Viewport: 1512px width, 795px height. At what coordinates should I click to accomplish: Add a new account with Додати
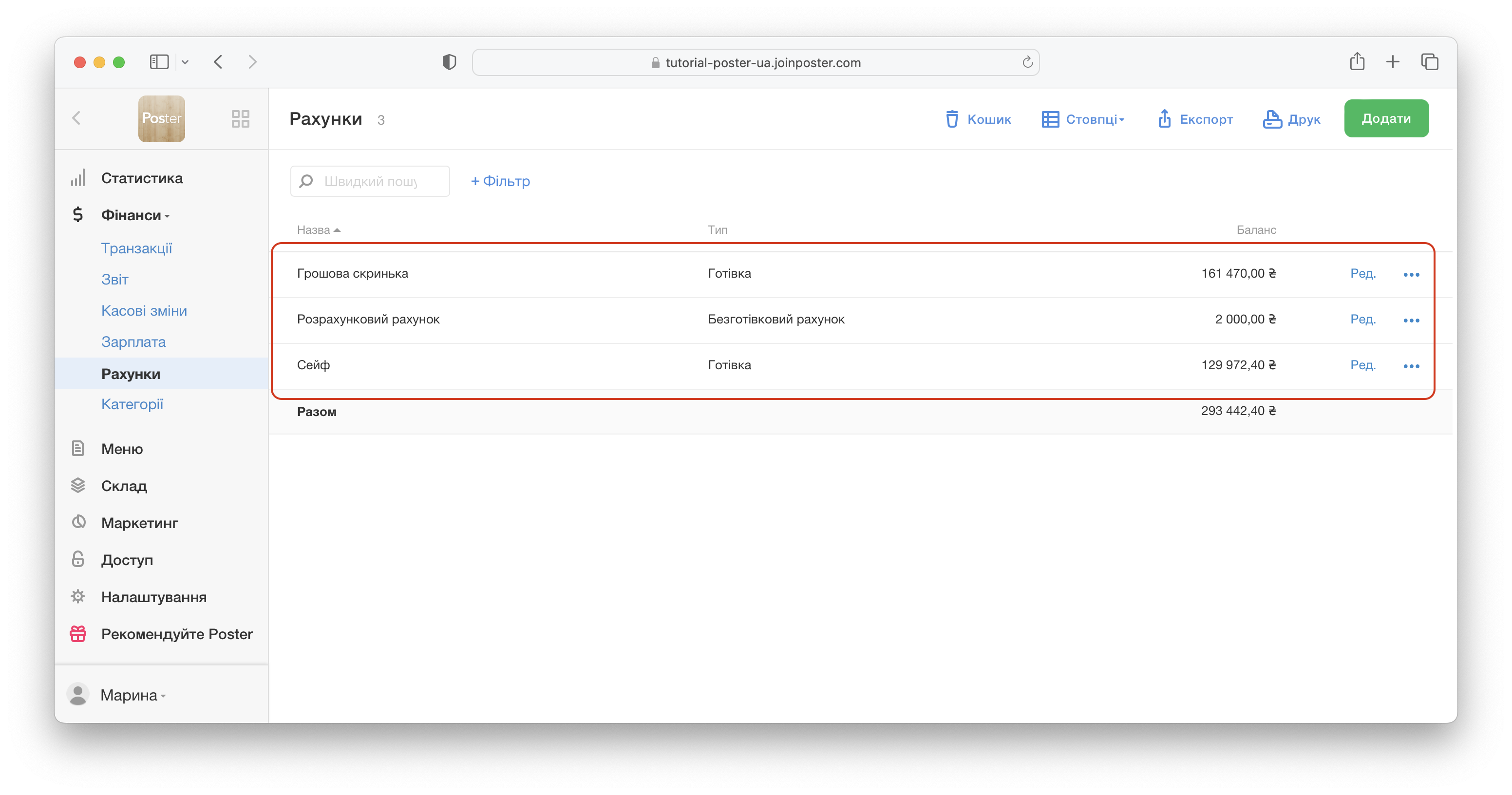tap(1386, 118)
